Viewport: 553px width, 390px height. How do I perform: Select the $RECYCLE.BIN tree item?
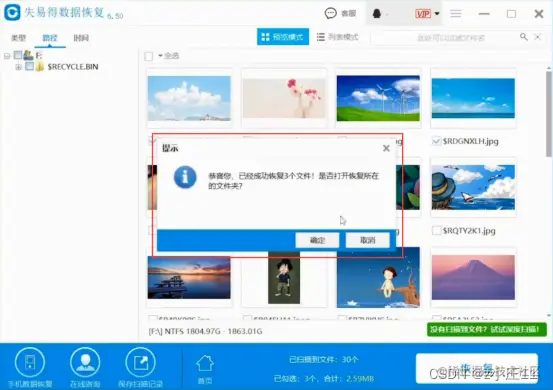(73, 67)
